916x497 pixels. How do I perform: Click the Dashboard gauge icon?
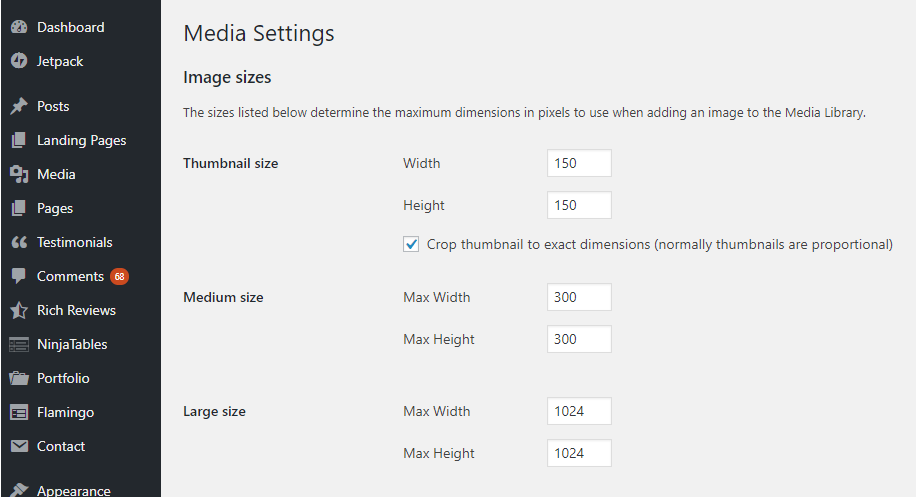(18, 27)
